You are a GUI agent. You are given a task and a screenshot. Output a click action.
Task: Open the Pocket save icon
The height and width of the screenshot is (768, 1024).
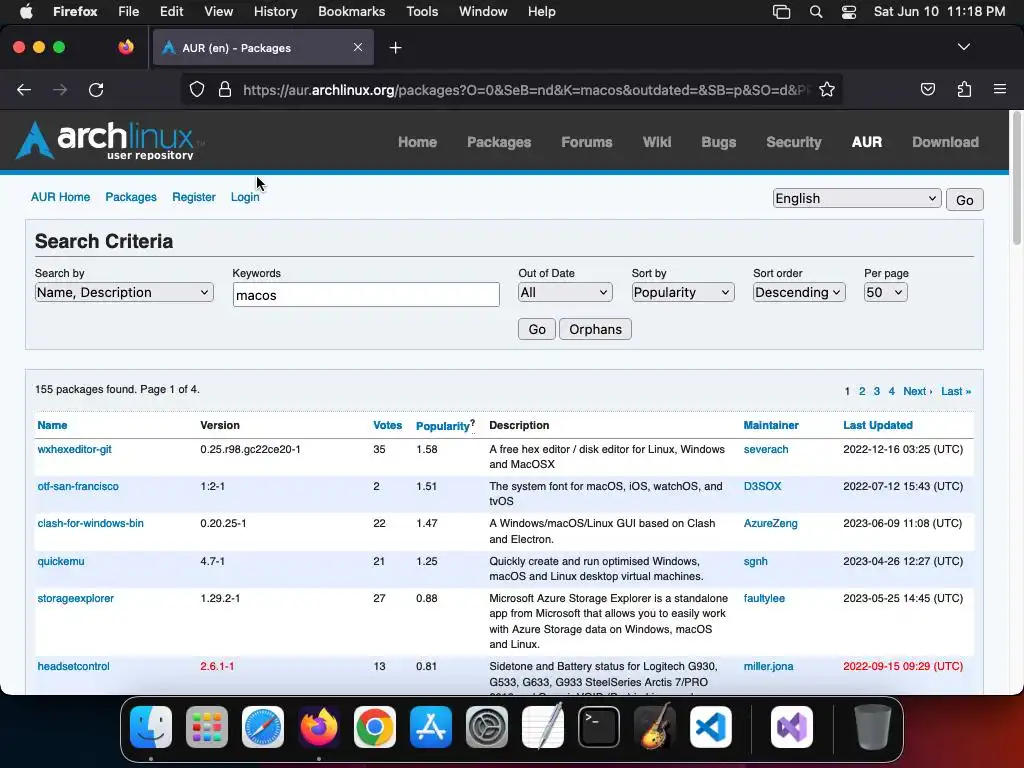click(x=927, y=89)
